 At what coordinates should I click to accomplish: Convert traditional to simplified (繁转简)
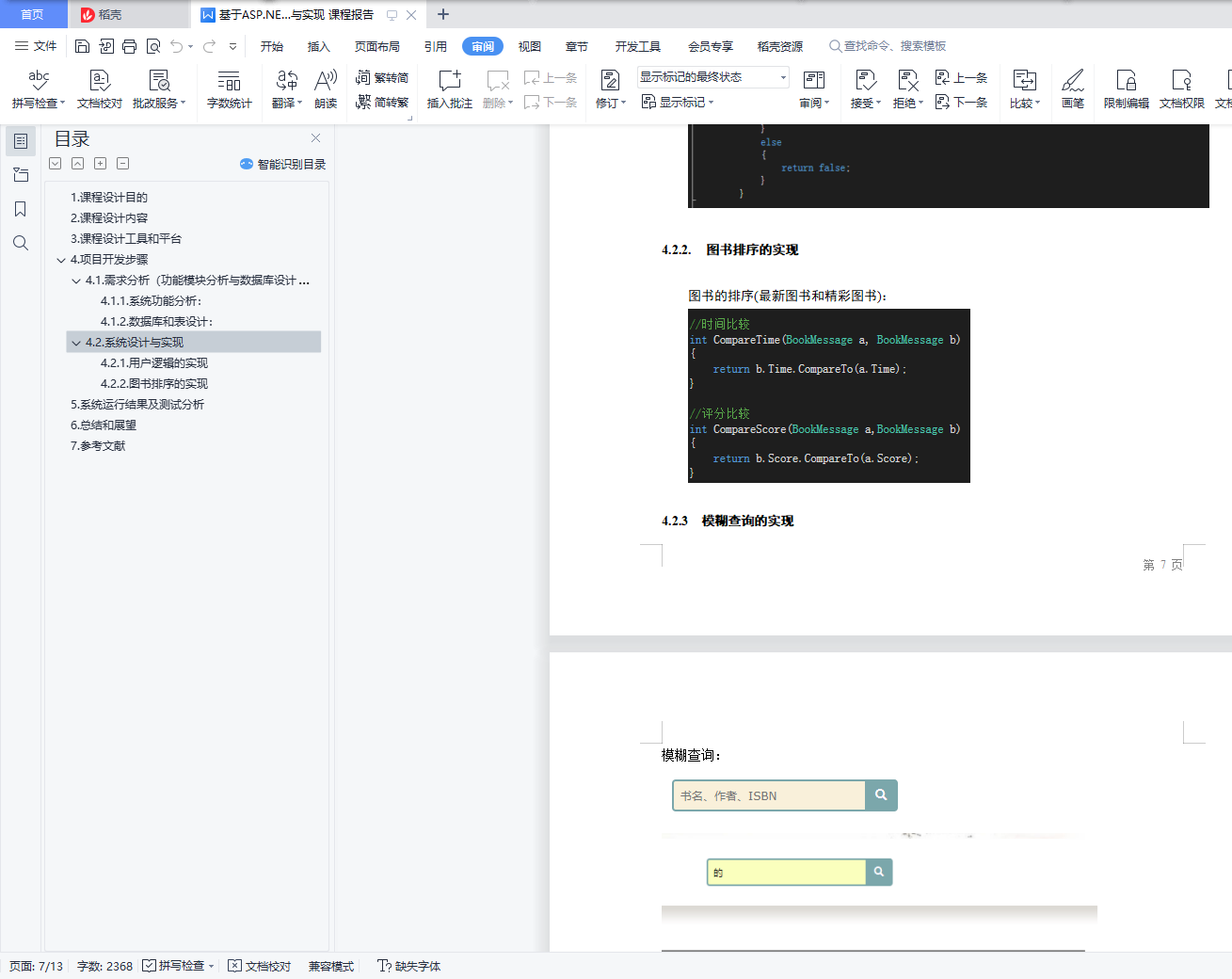(382, 78)
